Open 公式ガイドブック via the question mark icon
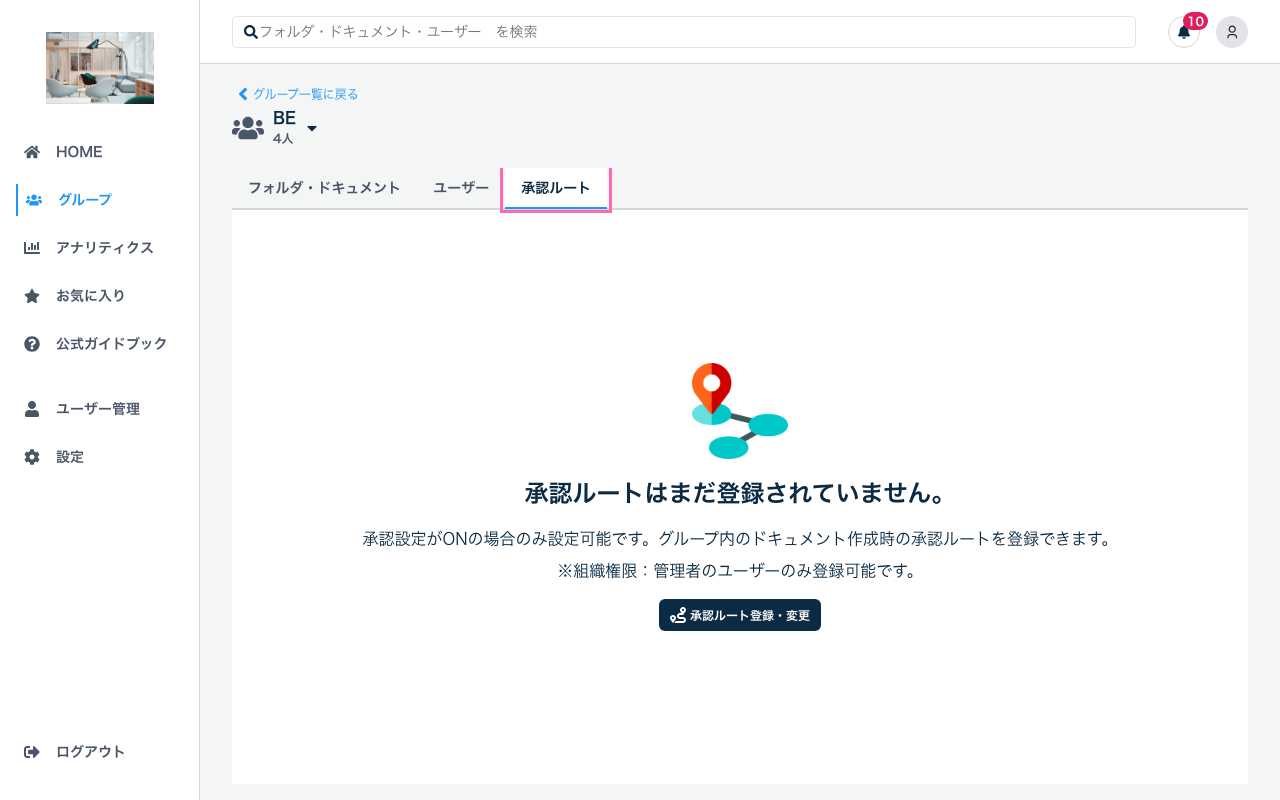The height and width of the screenshot is (800, 1280). (33, 343)
